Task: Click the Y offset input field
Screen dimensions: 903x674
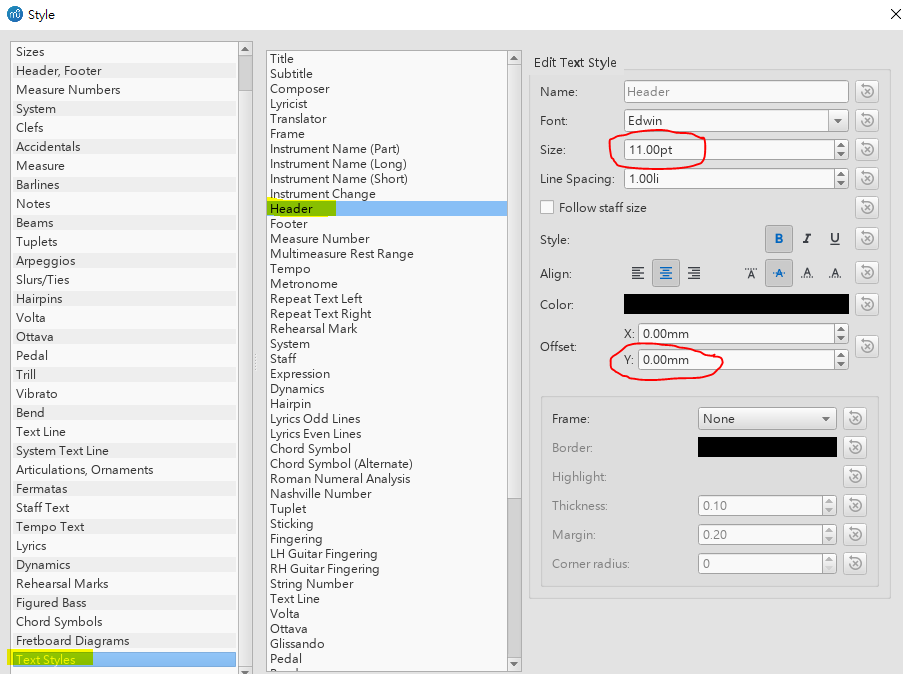Action: point(736,360)
